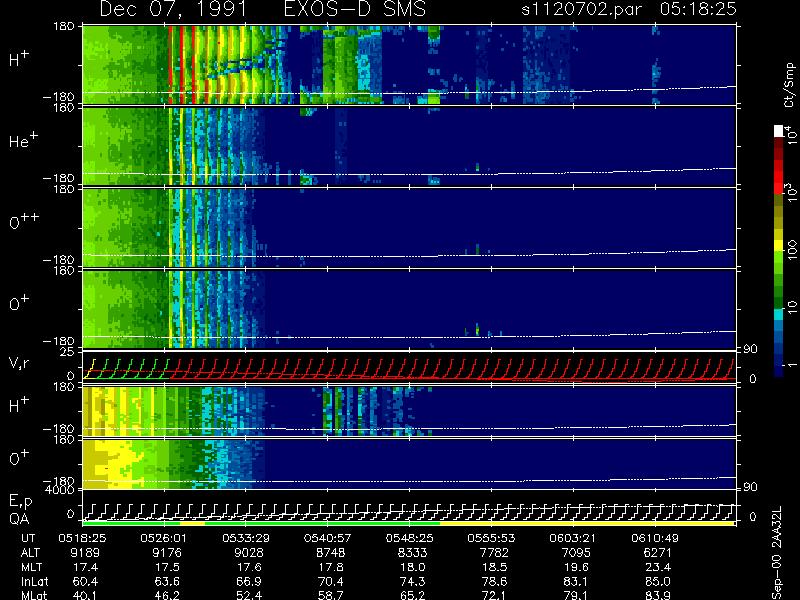Click InLat value '78.6'
Screen dimensions: 800x600
pyautogui.click(x=495, y=581)
